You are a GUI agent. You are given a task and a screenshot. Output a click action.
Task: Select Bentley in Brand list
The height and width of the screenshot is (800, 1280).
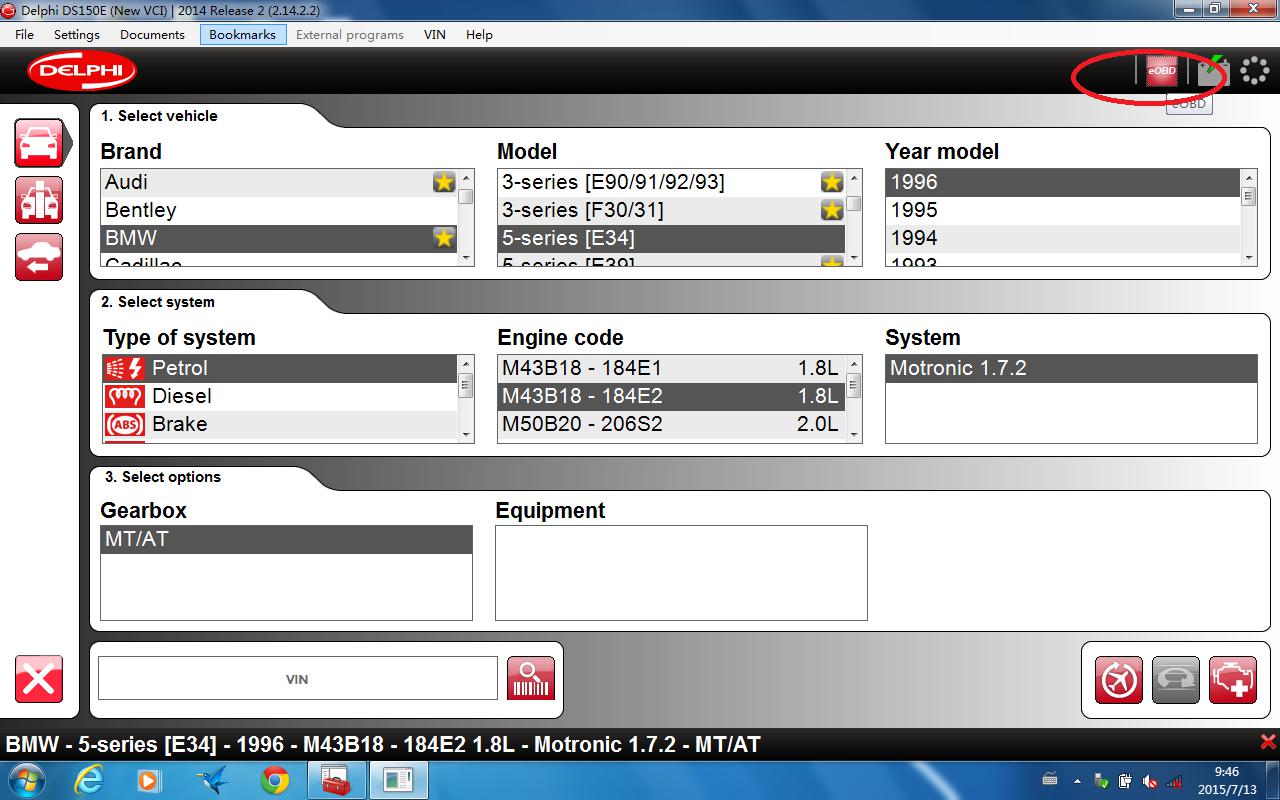(x=279, y=210)
